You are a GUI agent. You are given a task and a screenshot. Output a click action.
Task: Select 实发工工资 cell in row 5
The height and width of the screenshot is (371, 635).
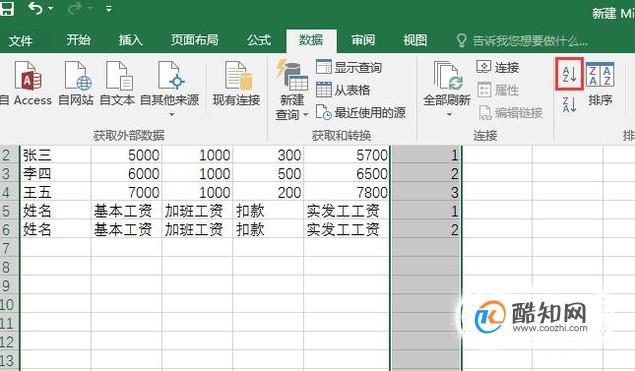[346, 211]
